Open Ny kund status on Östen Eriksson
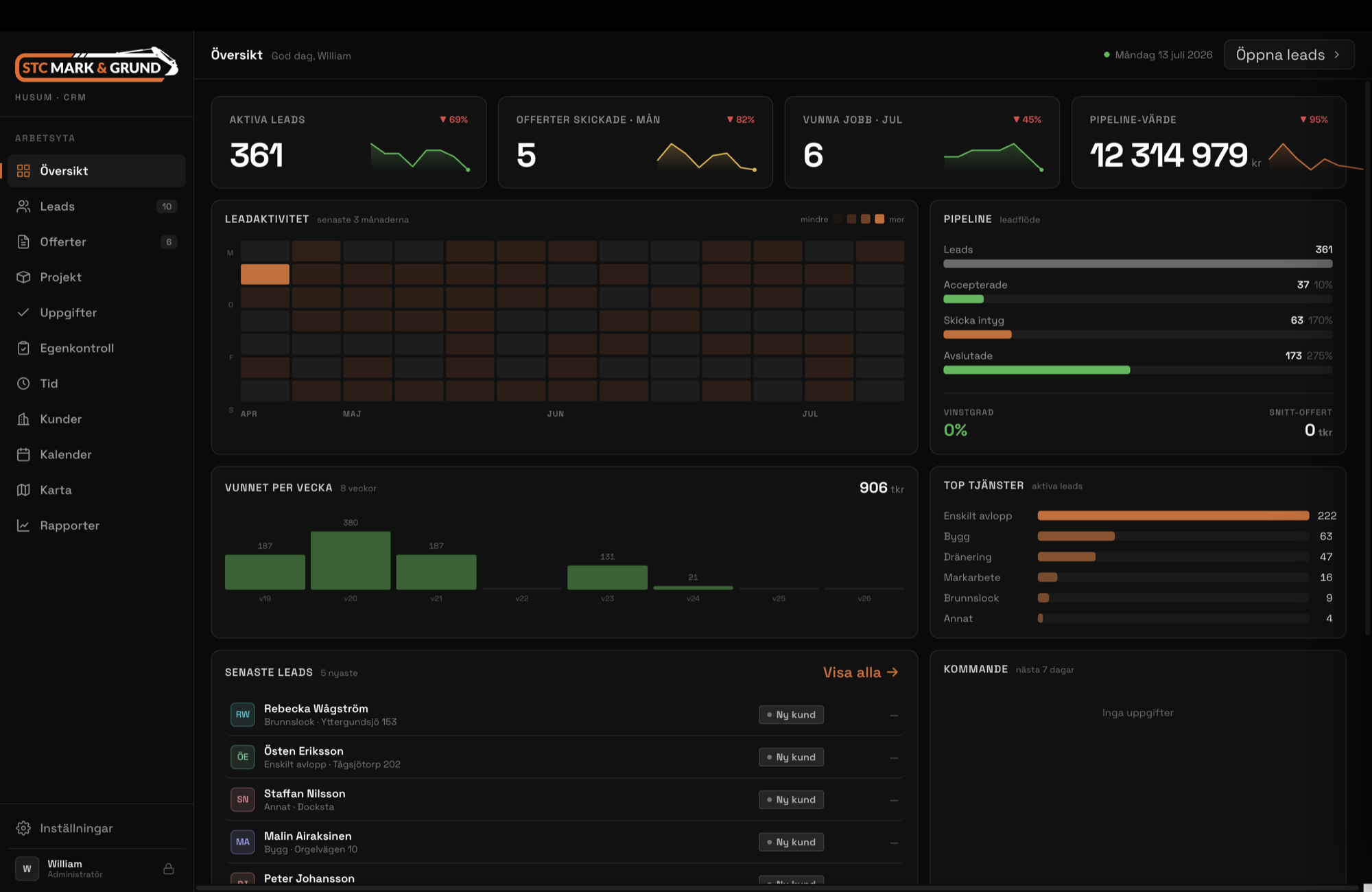 (791, 757)
